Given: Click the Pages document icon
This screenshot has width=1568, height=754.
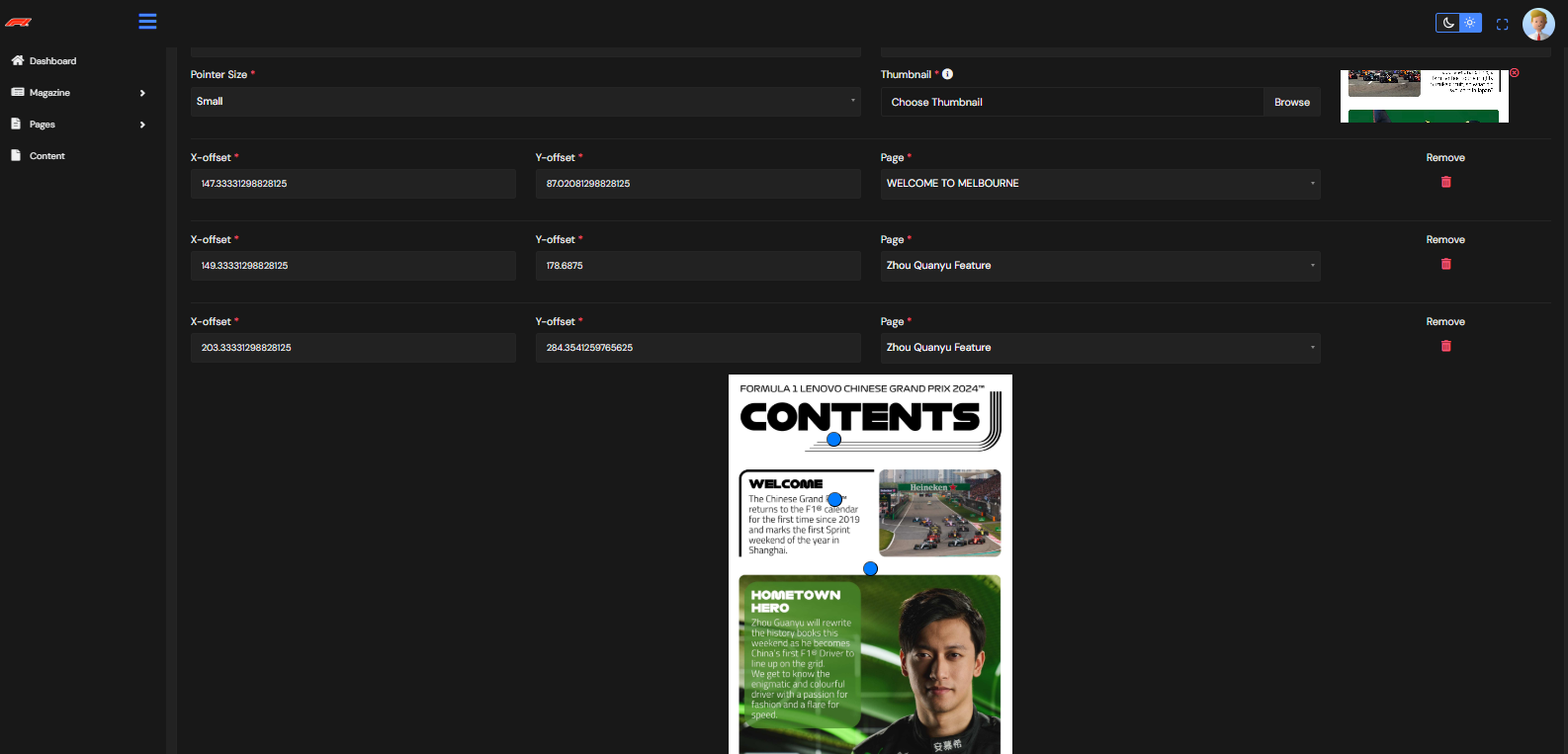Looking at the screenshot, I should click(x=16, y=124).
